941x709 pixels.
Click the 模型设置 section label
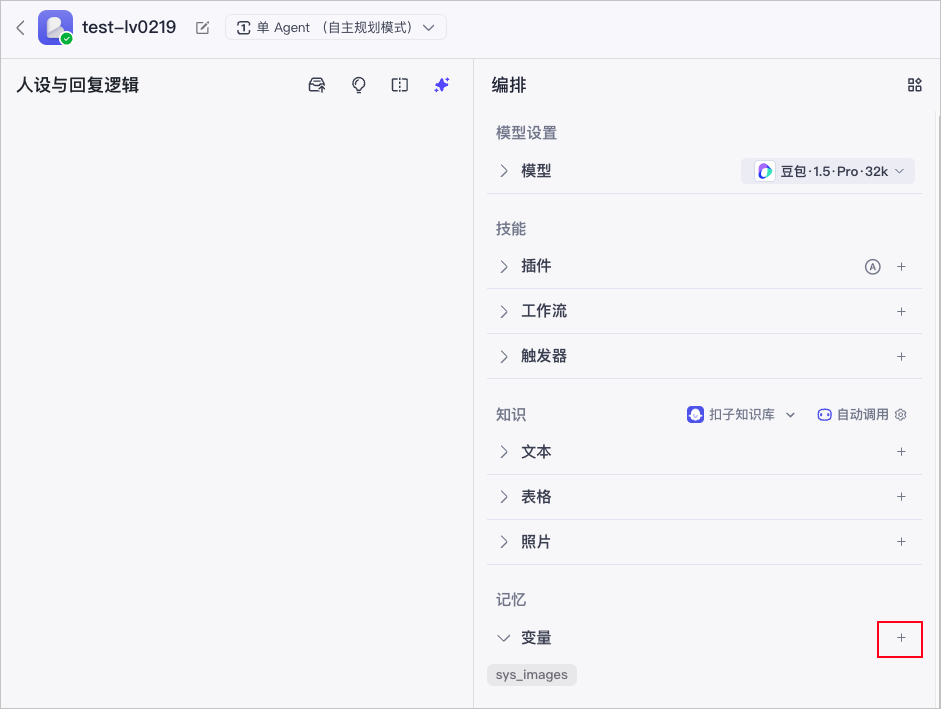pyautogui.click(x=526, y=133)
